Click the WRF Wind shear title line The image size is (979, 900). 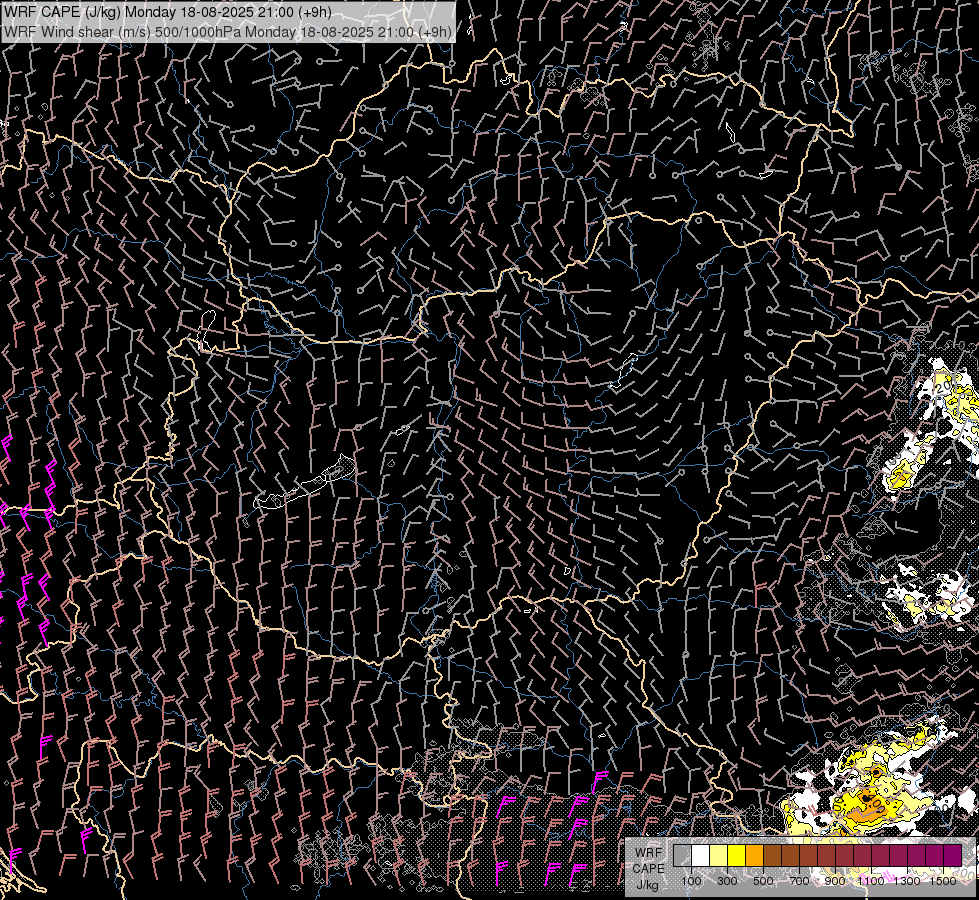coord(227,32)
